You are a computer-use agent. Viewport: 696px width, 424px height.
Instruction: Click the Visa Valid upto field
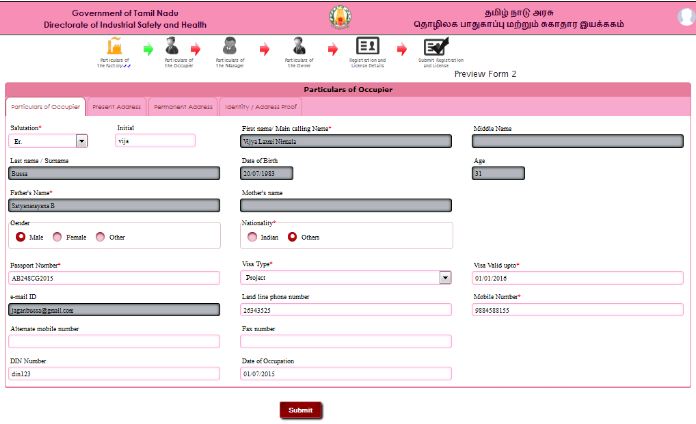tap(578, 278)
